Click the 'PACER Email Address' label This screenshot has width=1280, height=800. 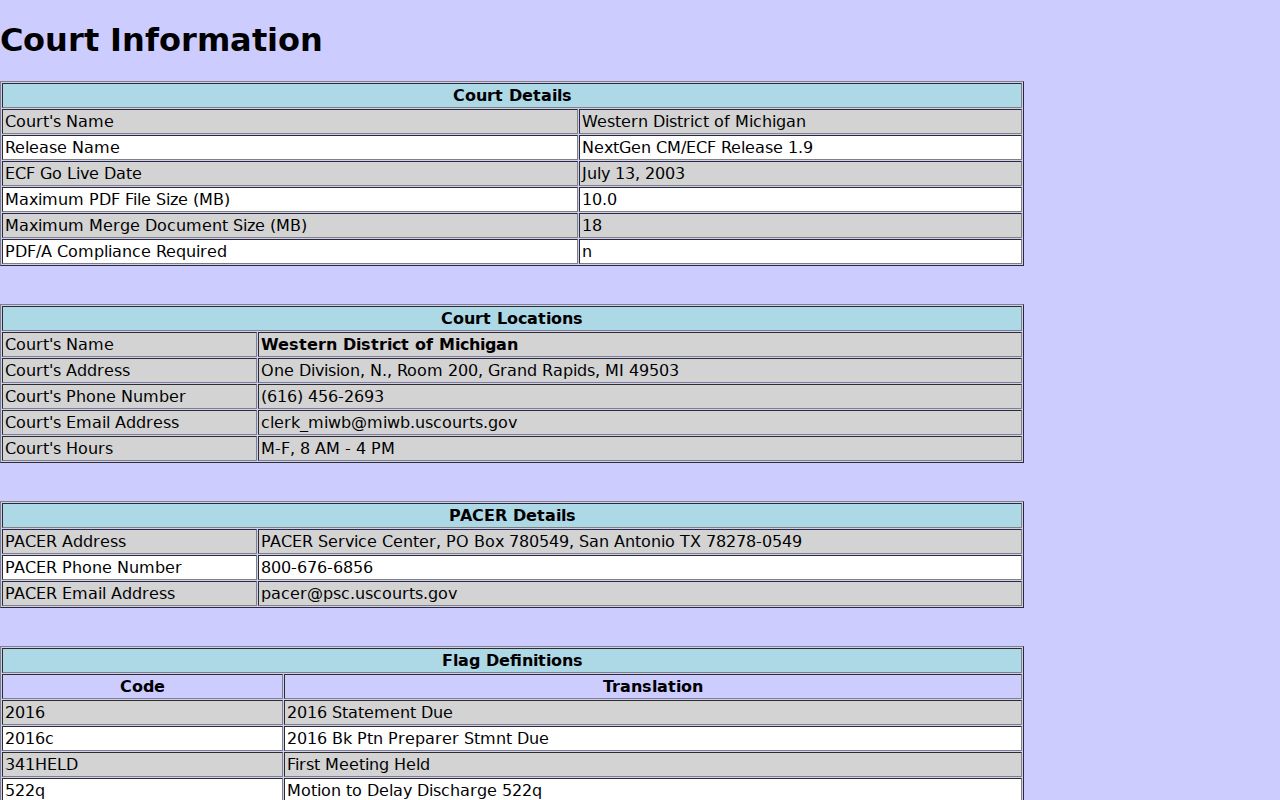(x=90, y=594)
